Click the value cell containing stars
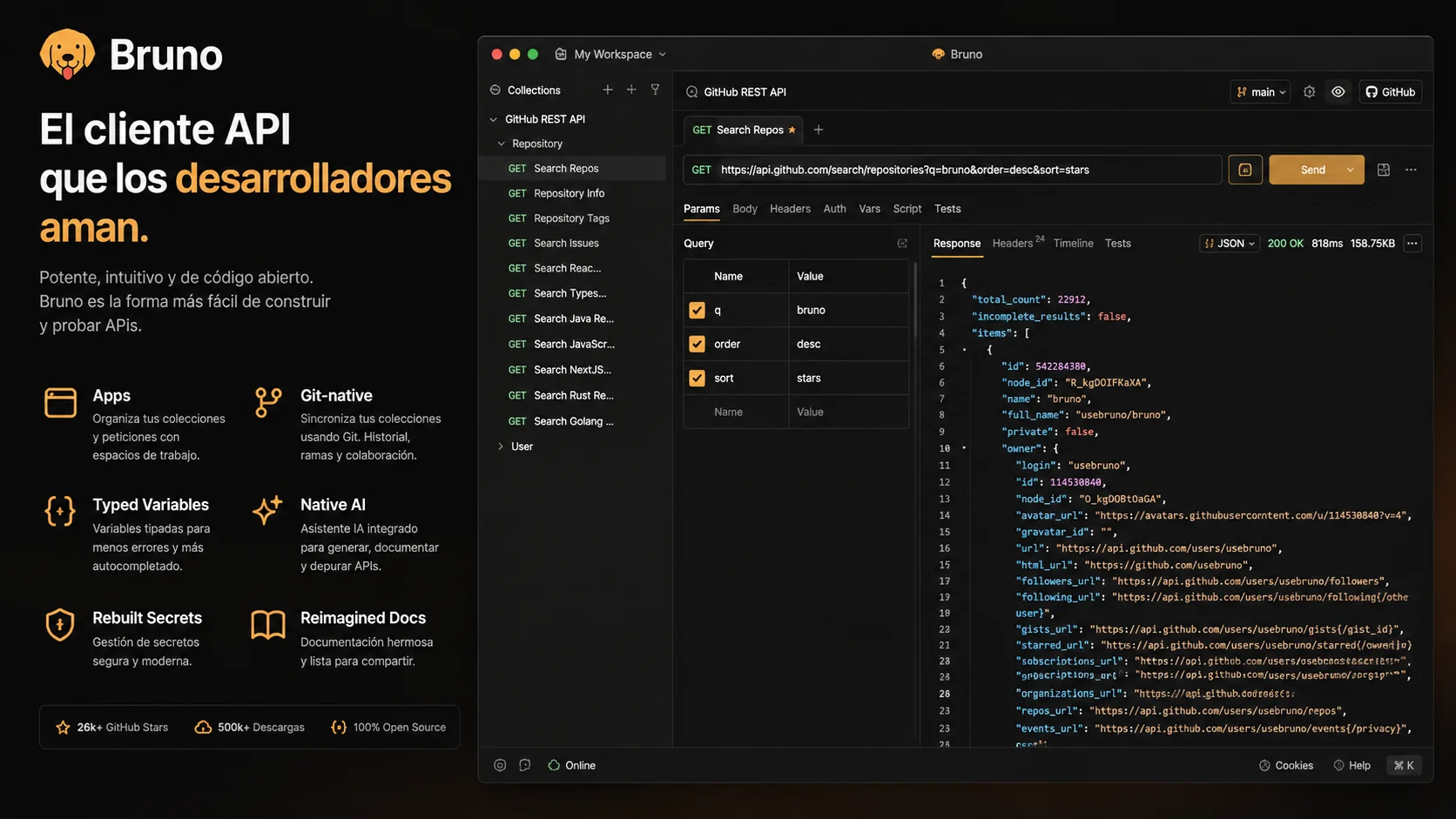The height and width of the screenshot is (819, 1456). (x=848, y=378)
